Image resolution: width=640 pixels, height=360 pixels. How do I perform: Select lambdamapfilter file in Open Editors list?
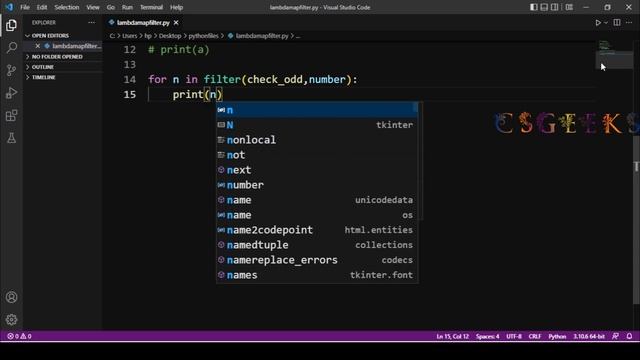pyautogui.click(x=76, y=46)
